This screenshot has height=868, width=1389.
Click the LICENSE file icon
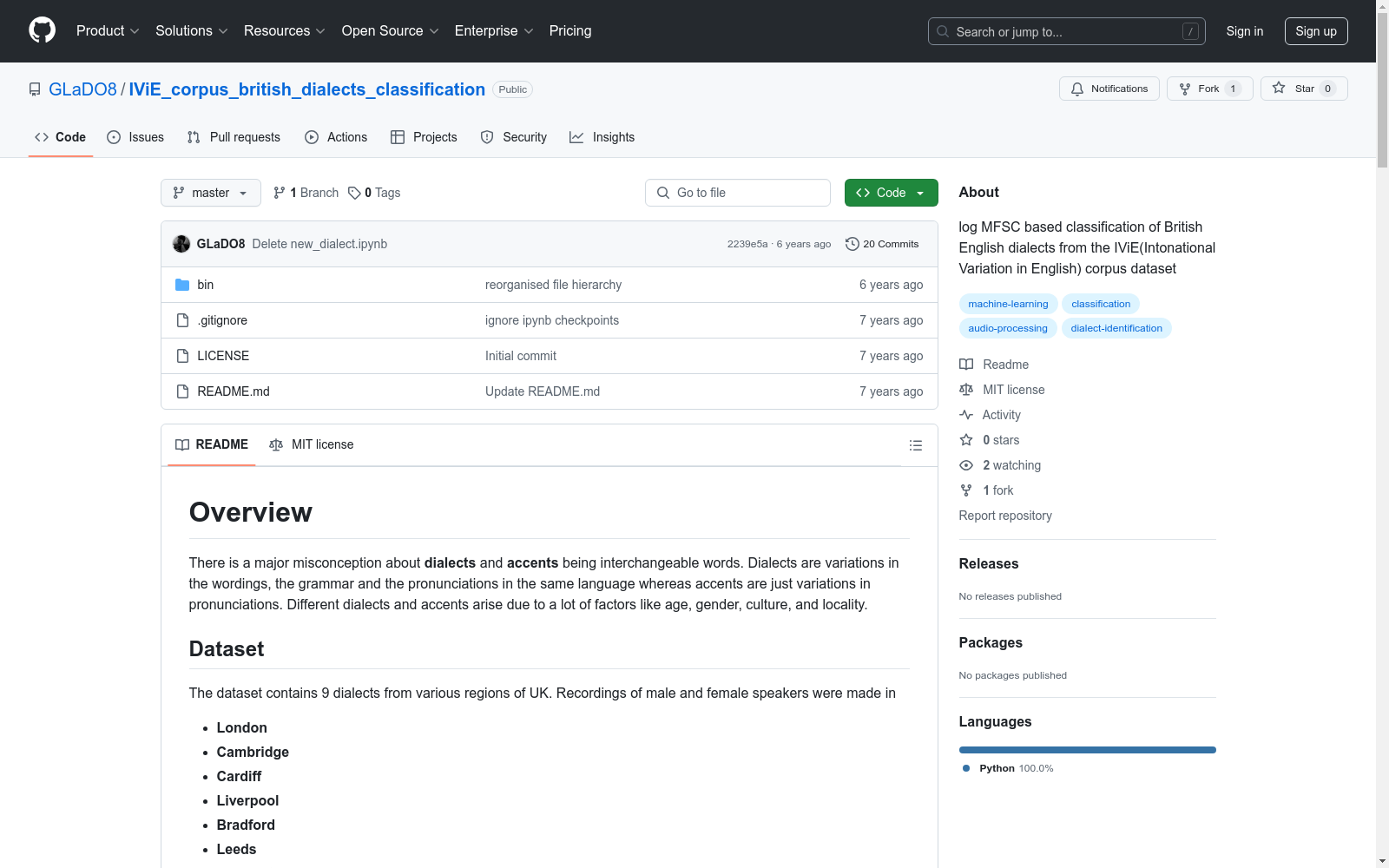(x=182, y=356)
